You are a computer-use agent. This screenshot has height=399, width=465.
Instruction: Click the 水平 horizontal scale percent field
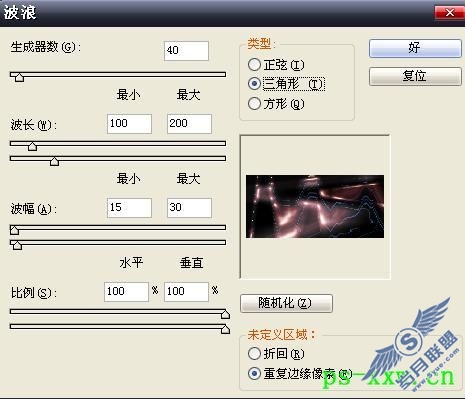click(126, 292)
